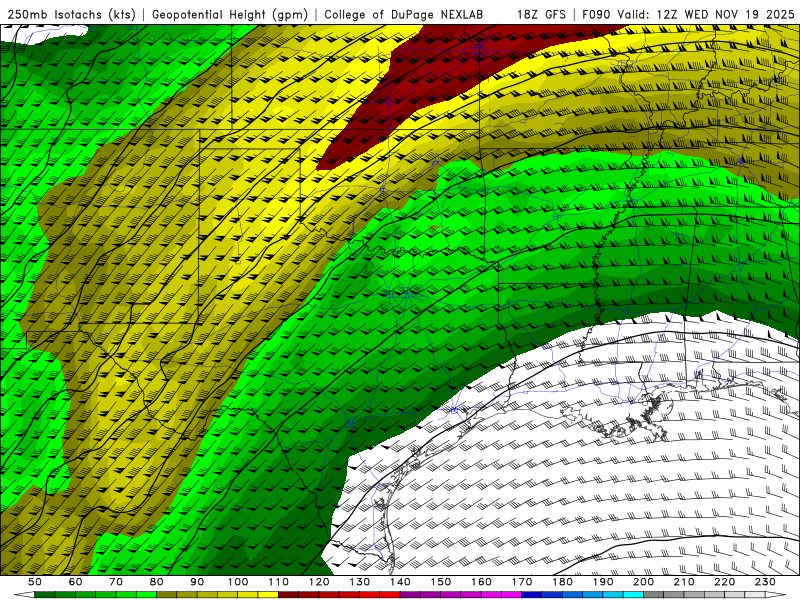Click the "Geopotential Height (gpm)" header label

point(232,14)
